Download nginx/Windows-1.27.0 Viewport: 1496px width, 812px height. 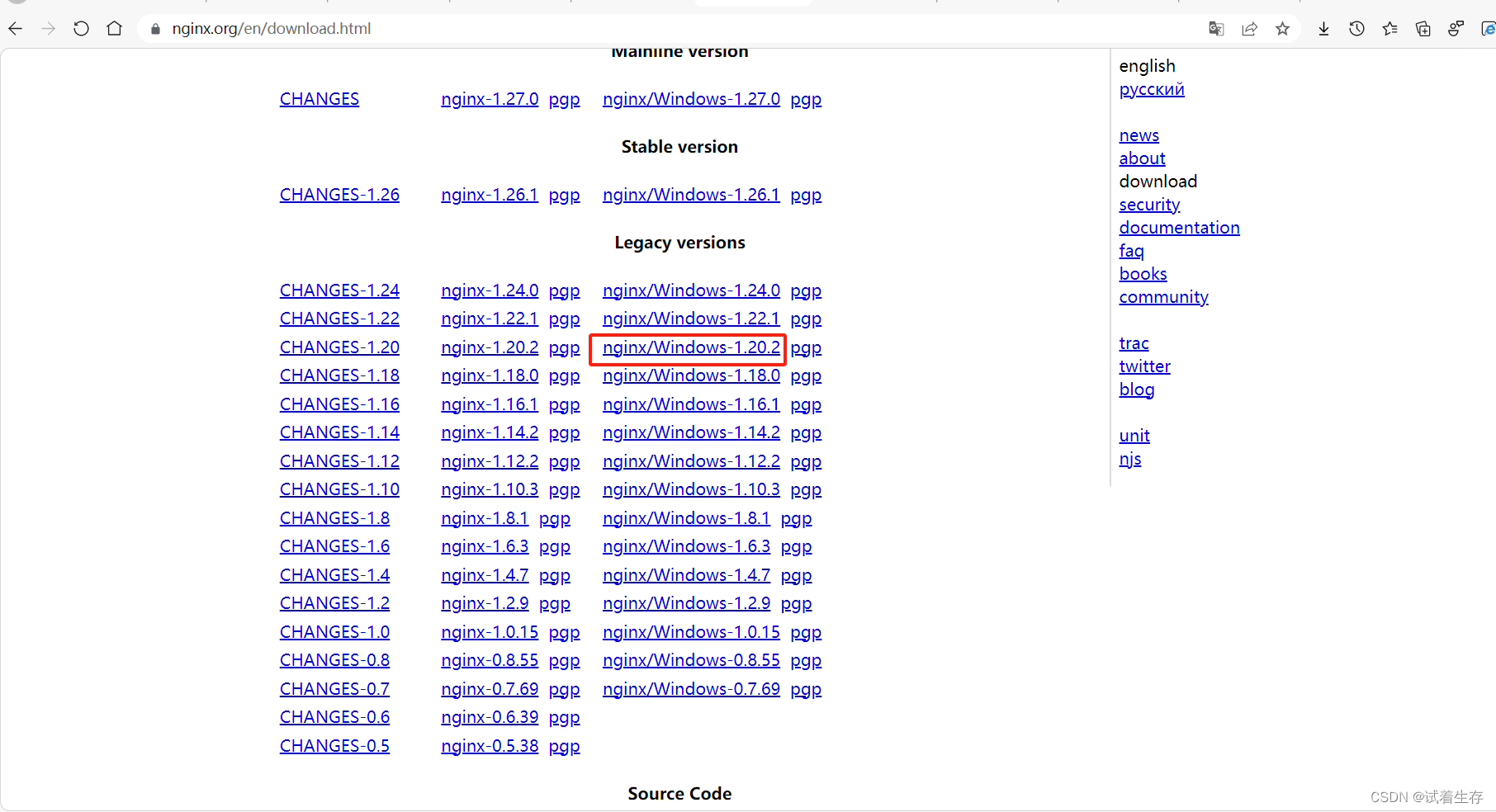click(691, 99)
